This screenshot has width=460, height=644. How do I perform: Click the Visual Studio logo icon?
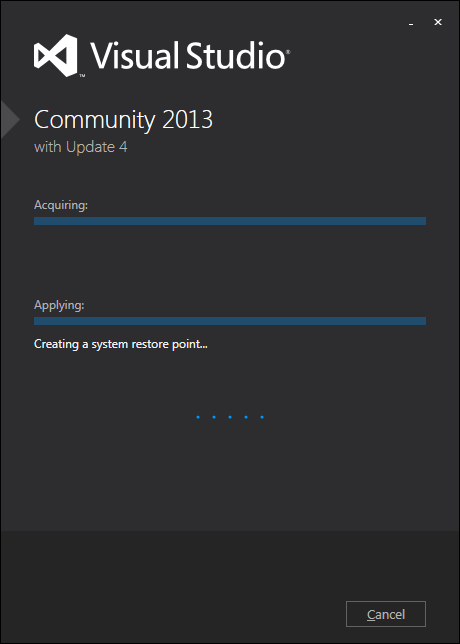pos(56,55)
